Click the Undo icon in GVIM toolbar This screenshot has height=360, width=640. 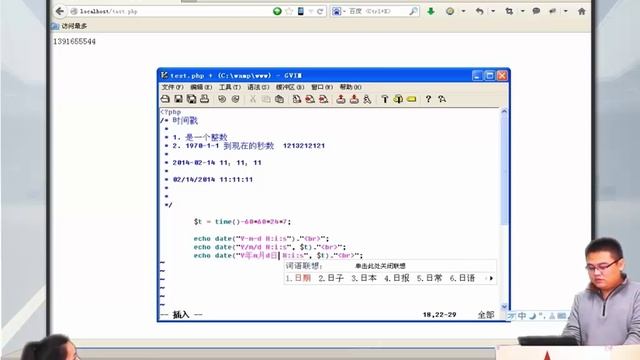pos(222,99)
